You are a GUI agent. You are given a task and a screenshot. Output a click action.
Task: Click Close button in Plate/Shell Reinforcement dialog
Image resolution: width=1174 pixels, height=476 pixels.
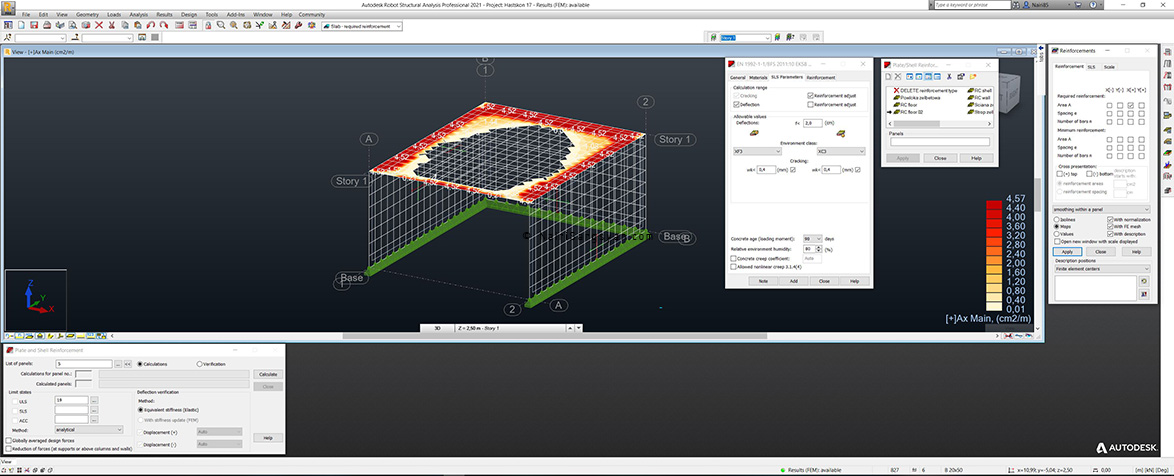pyautogui.click(x=940, y=158)
